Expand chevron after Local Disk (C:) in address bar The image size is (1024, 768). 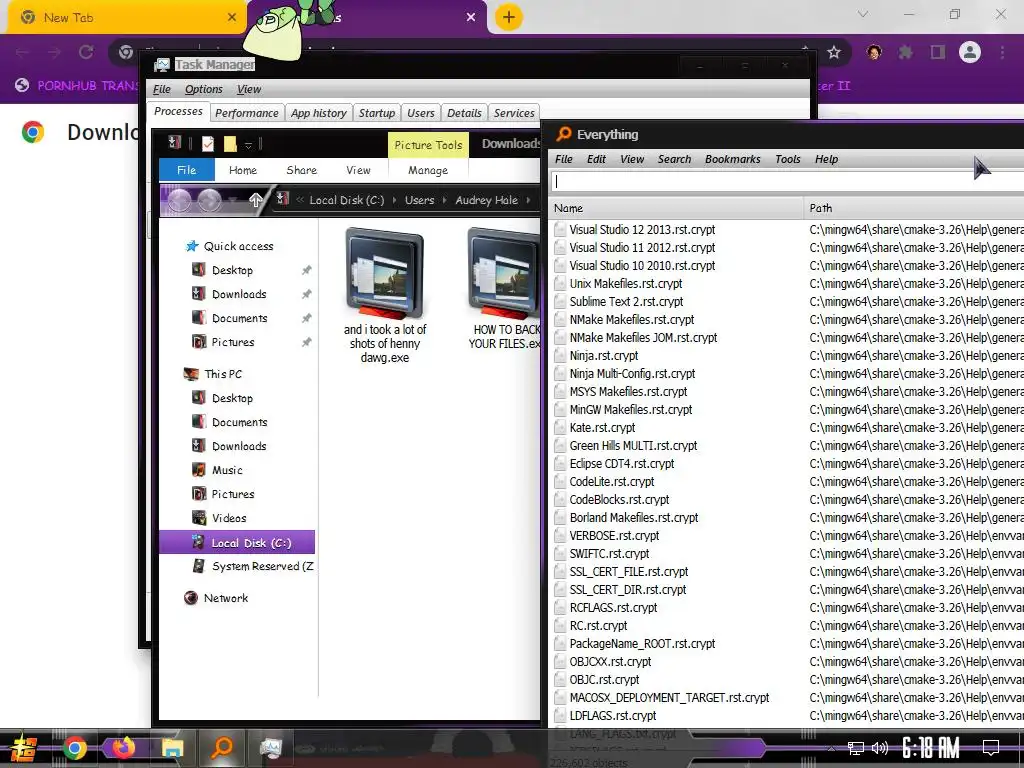coord(394,200)
